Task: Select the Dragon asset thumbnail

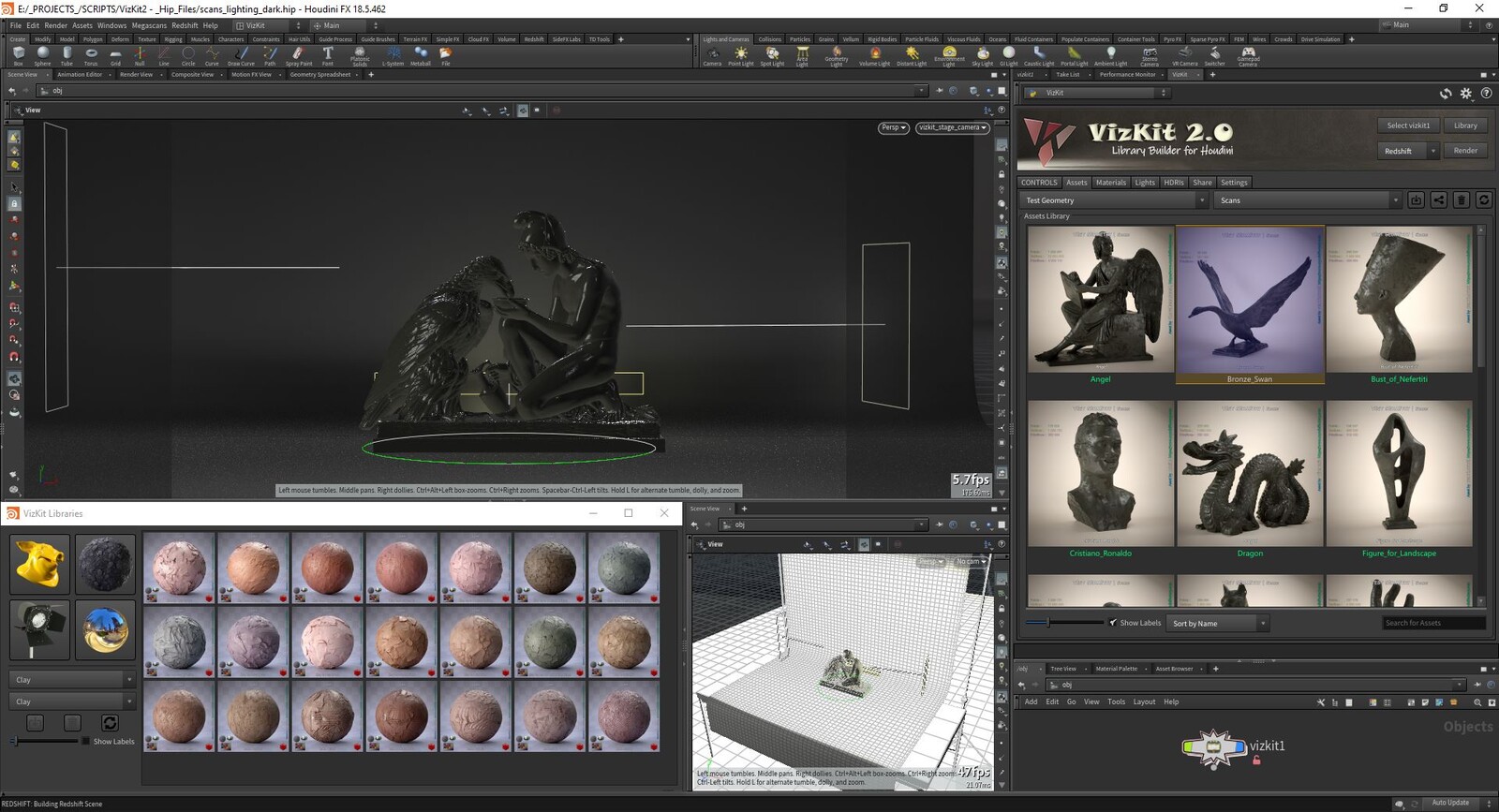Action: 1250,474
